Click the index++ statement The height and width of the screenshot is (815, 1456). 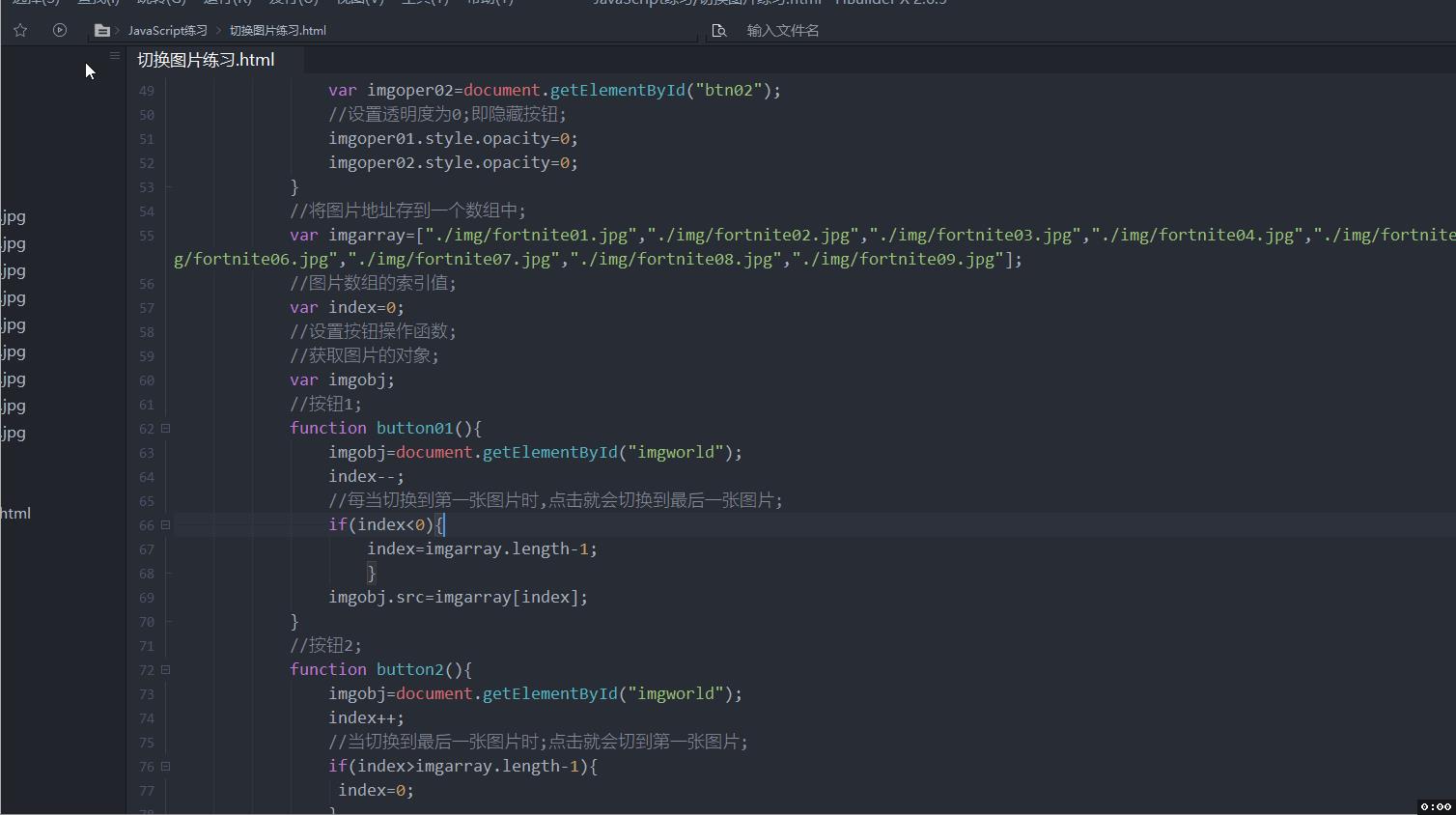[x=366, y=717]
